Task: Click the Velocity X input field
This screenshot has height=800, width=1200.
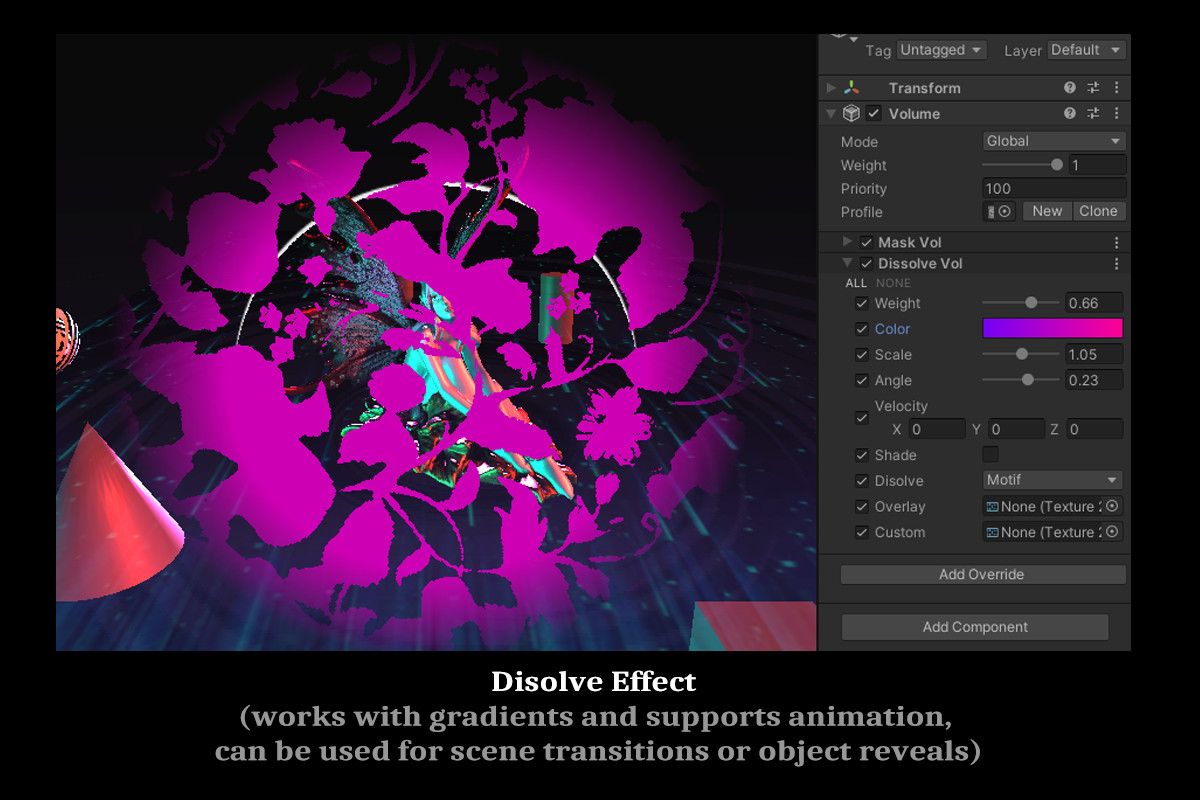Action: point(936,428)
